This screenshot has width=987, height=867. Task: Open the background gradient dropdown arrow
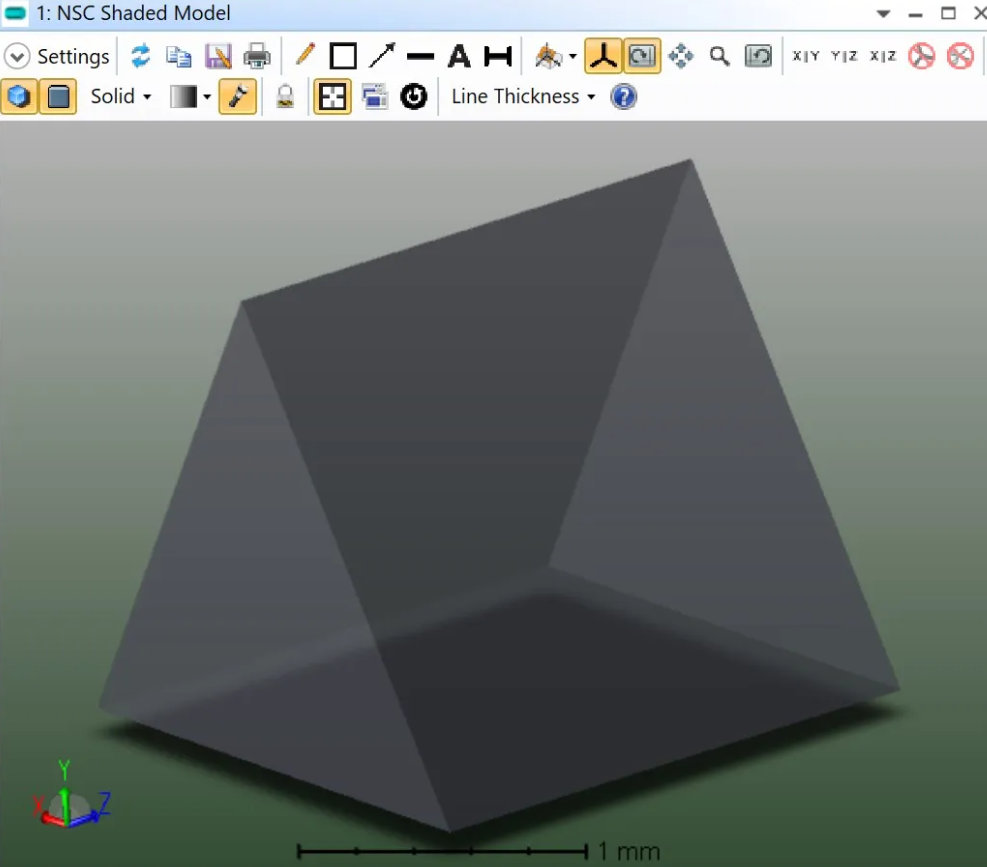pos(206,97)
